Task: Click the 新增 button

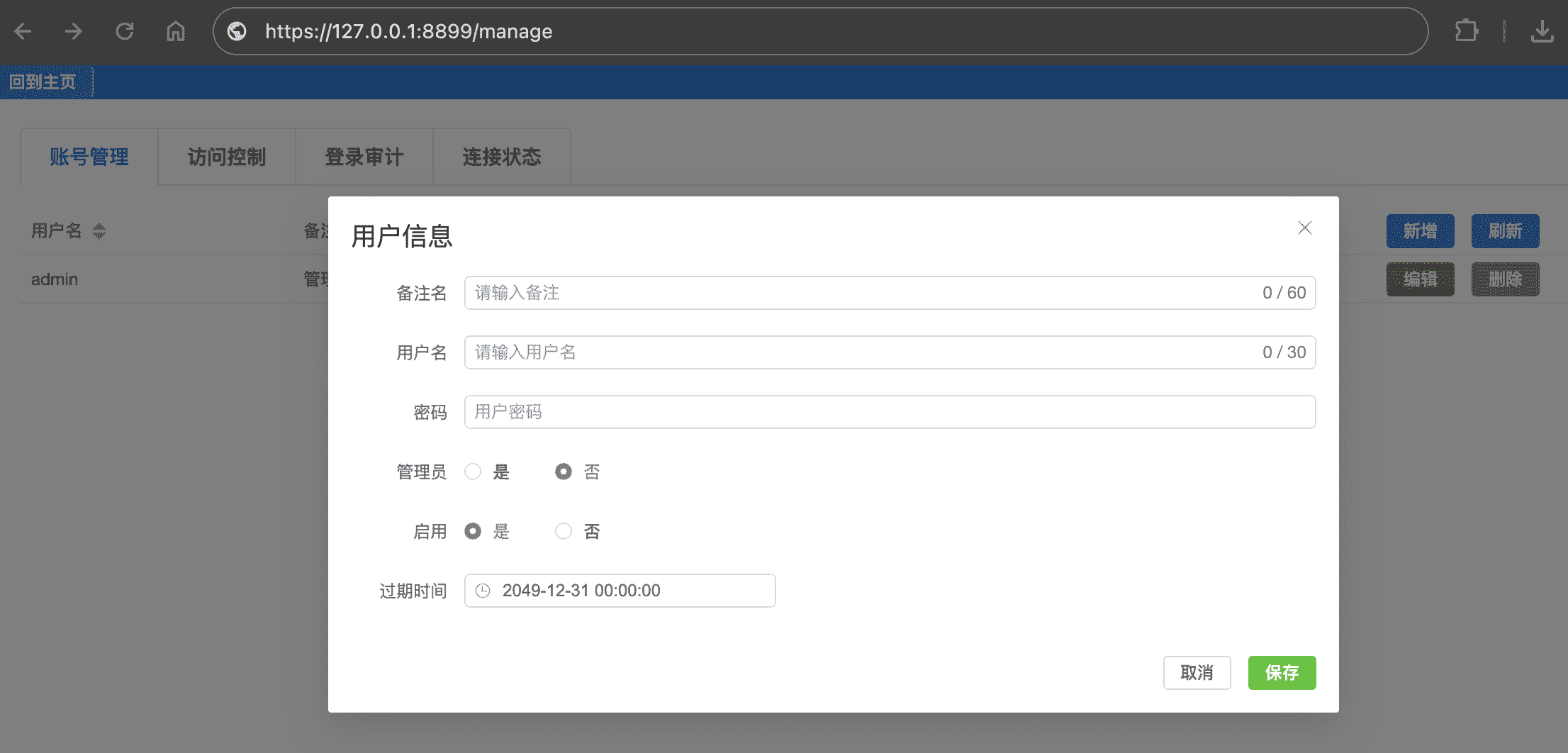Action: click(x=1421, y=231)
